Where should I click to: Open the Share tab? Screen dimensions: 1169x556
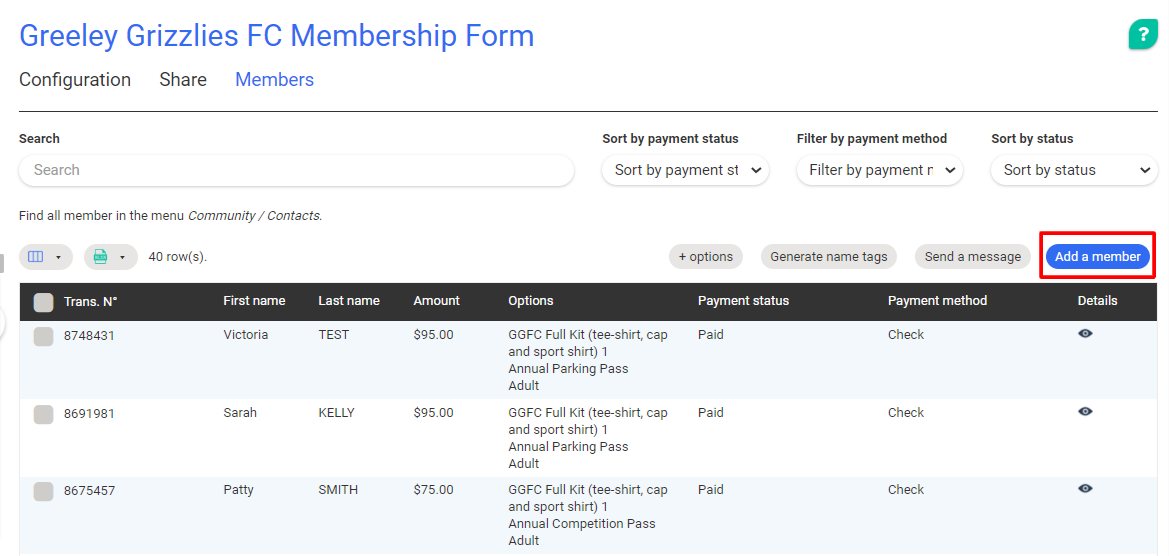(x=183, y=80)
